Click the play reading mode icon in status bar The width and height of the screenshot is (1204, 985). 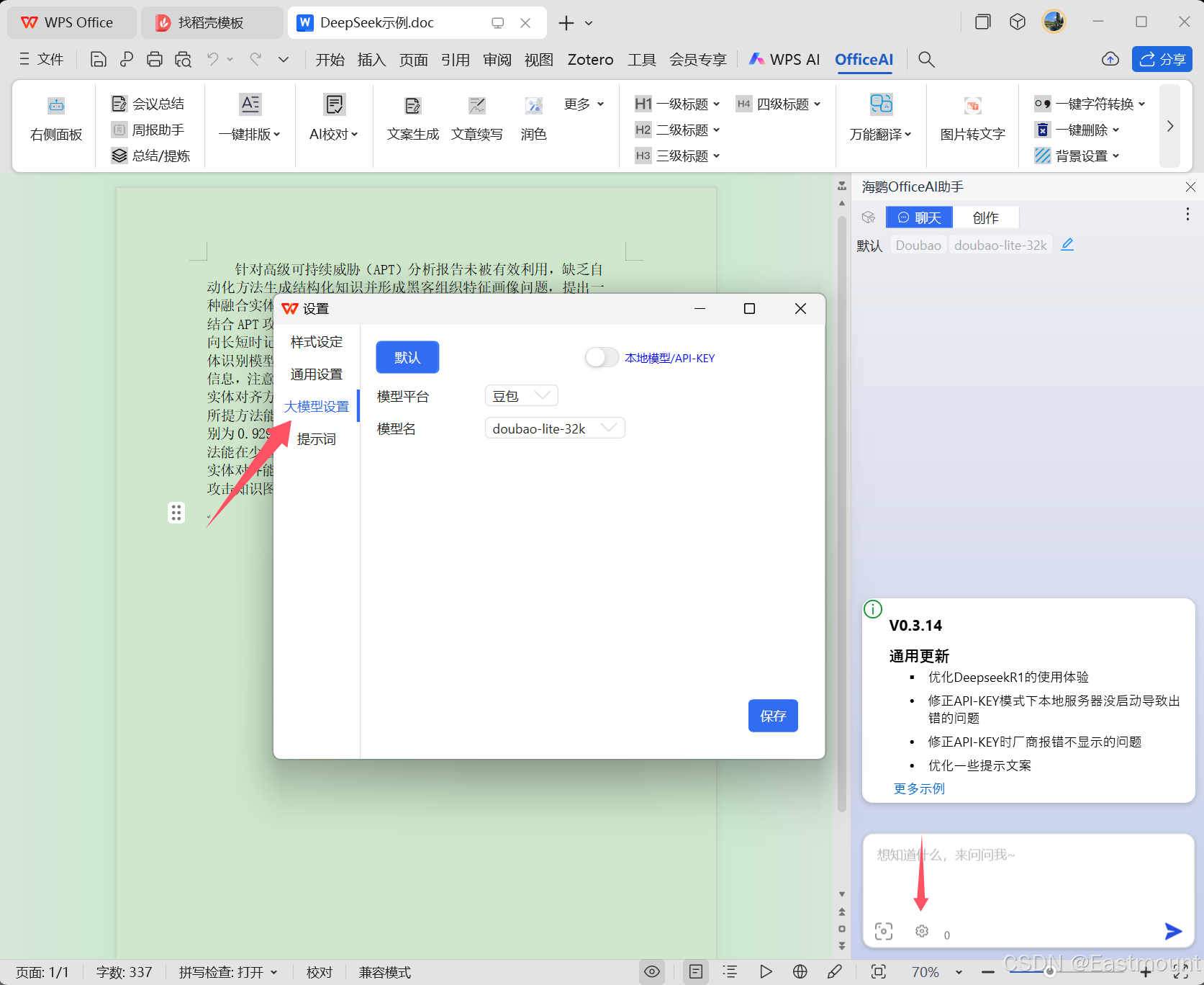(766, 972)
